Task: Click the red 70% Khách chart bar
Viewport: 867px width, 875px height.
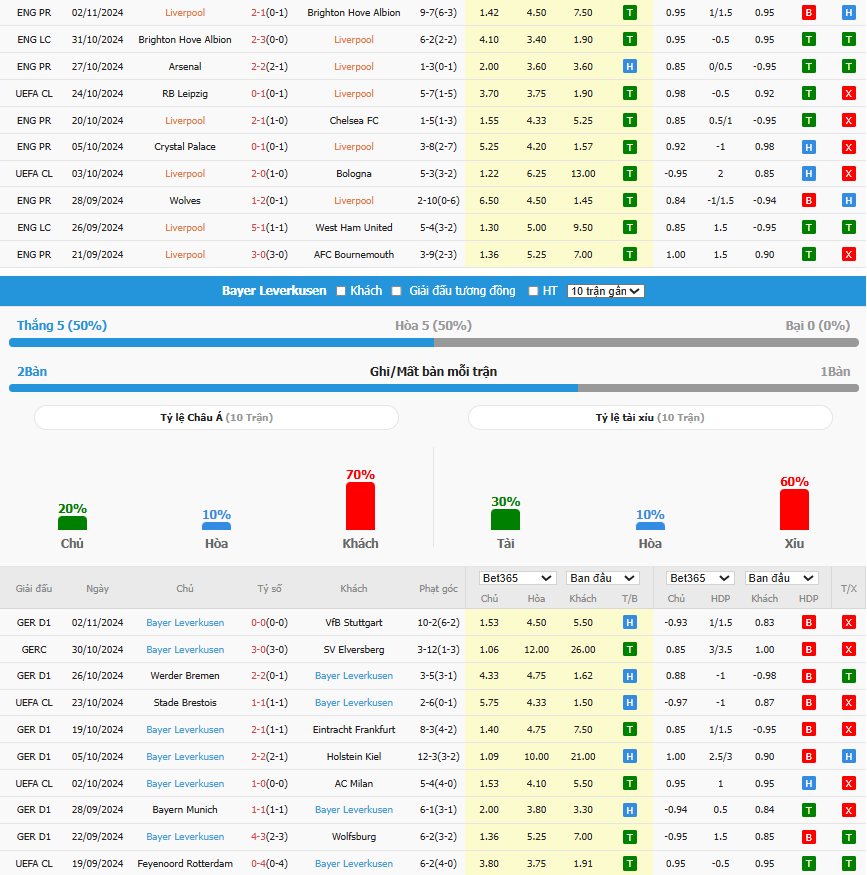Action: [360, 506]
